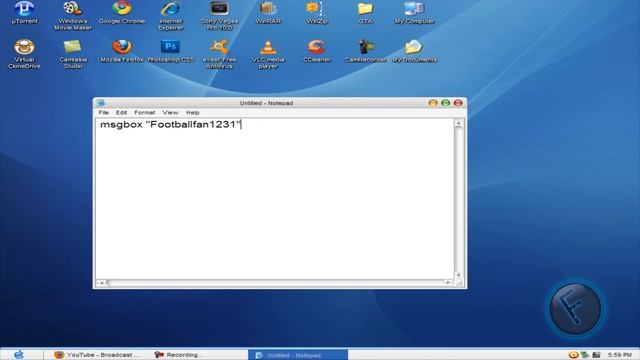640x360 pixels.
Task: Click the taskbar clock showing 5:59 PM
Action: pyautogui.click(x=619, y=355)
